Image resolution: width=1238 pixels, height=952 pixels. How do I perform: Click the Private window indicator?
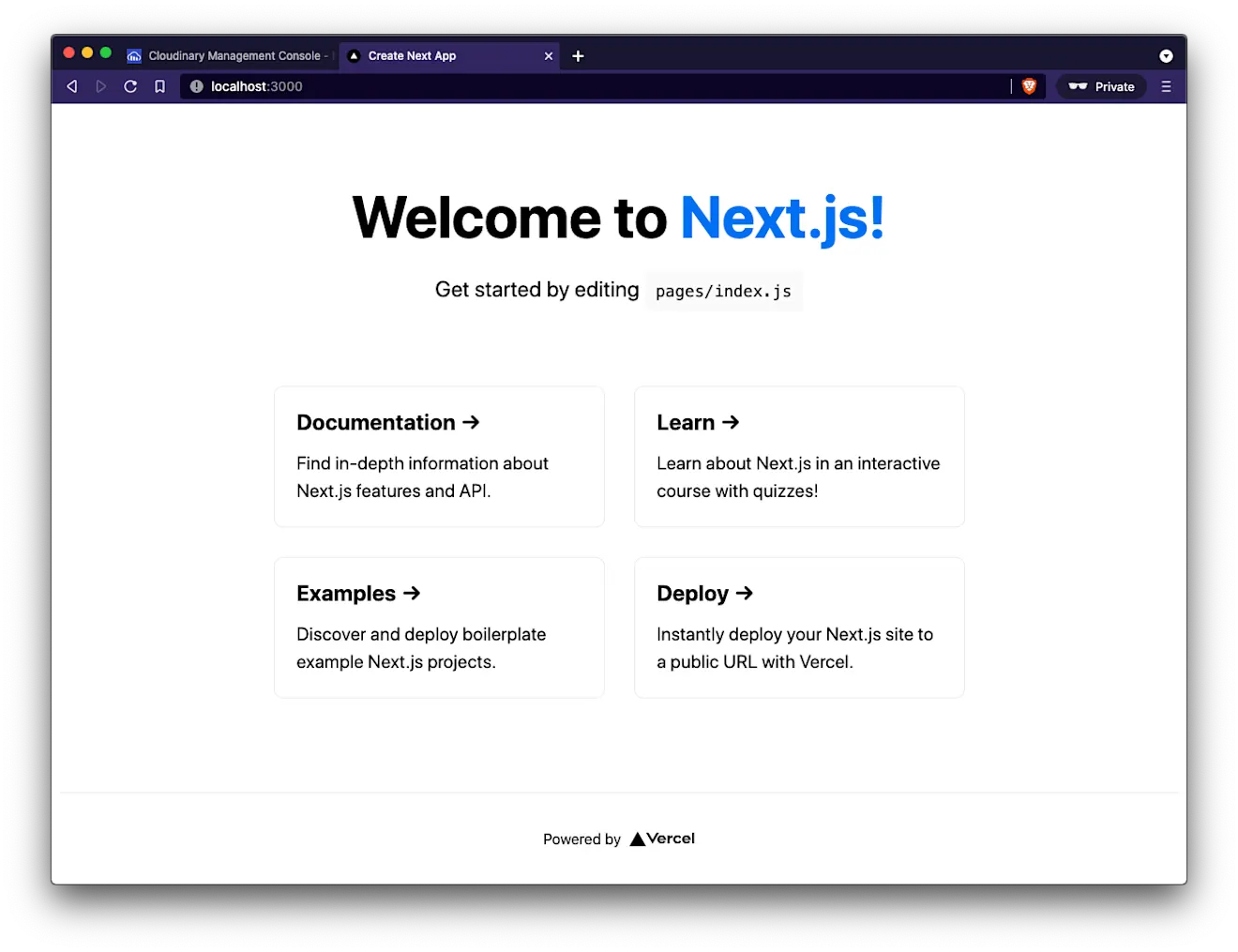pos(1101,86)
